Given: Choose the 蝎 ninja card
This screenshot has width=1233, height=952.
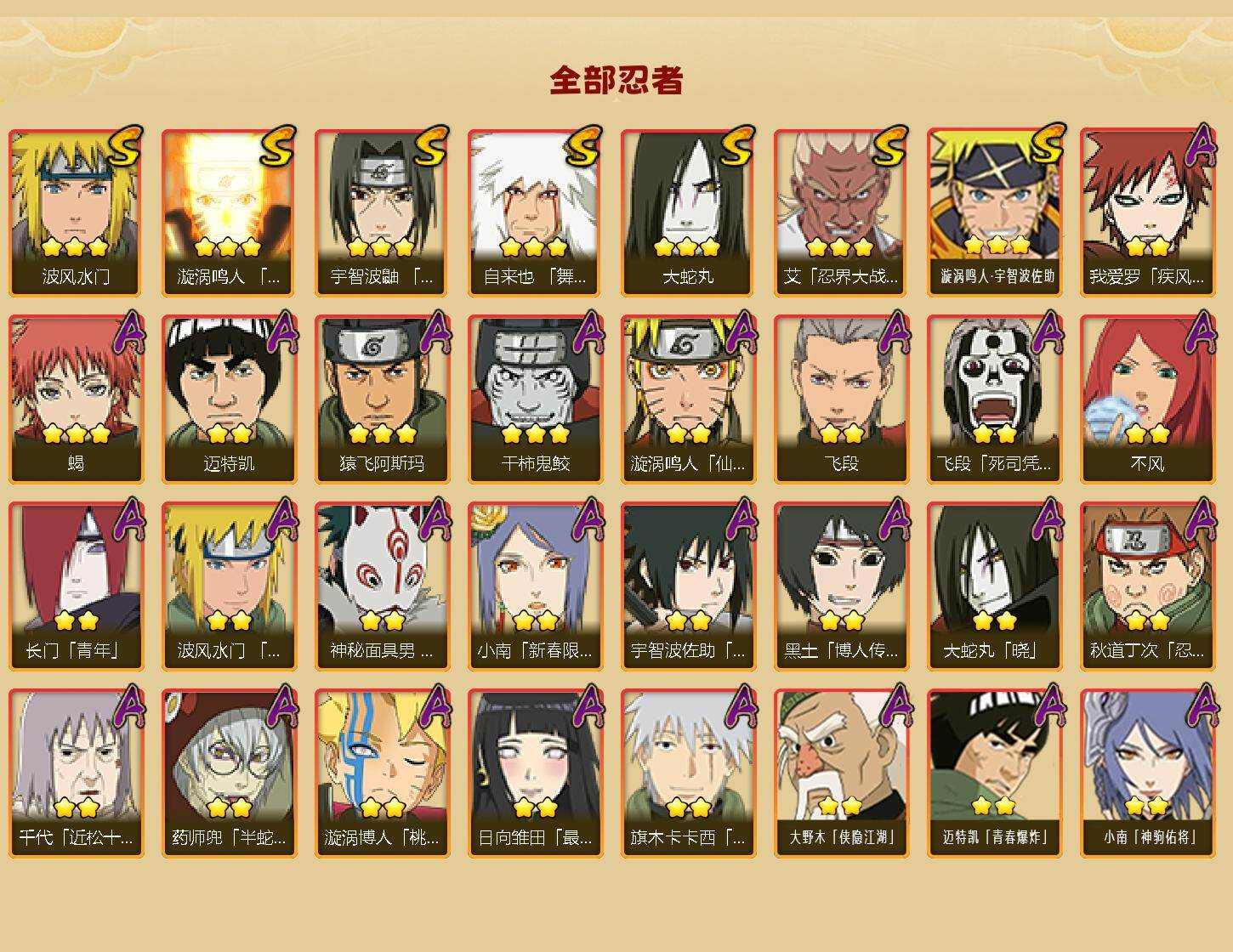Looking at the screenshot, I should tap(76, 399).
